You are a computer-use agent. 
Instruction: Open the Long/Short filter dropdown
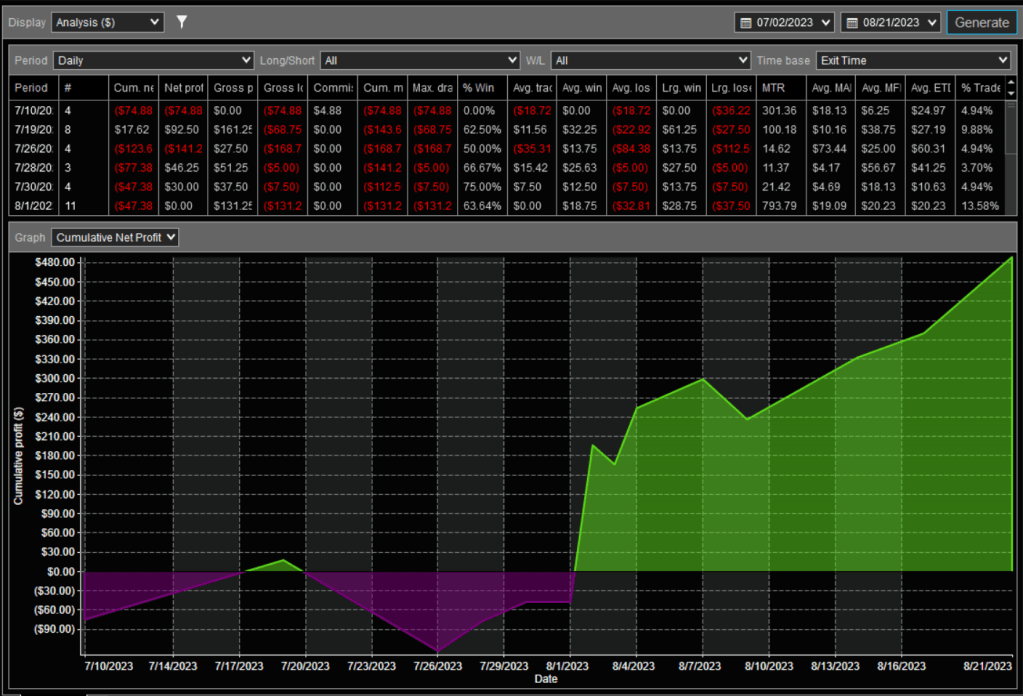(x=420, y=60)
